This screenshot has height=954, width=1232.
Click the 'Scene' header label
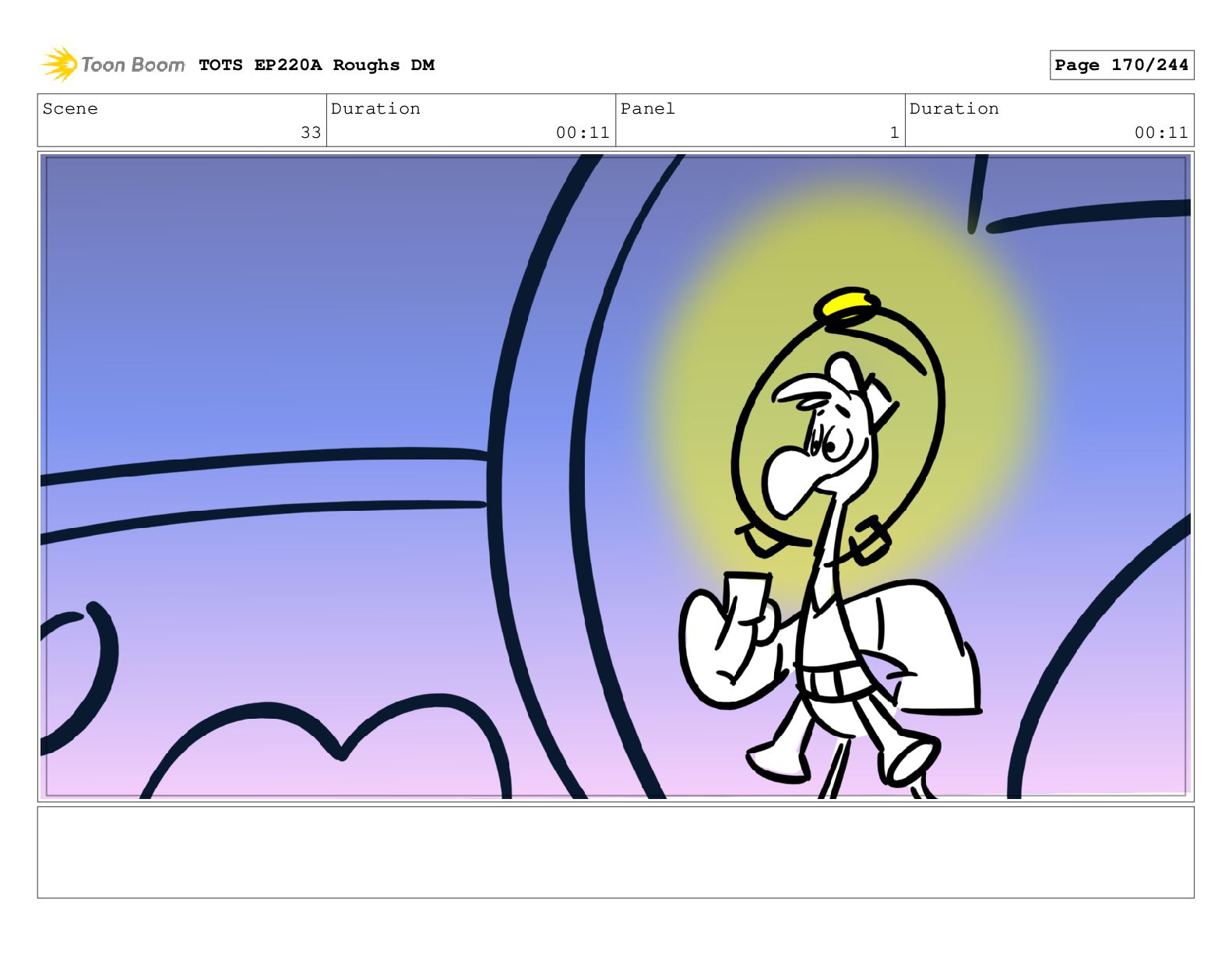tap(70, 109)
